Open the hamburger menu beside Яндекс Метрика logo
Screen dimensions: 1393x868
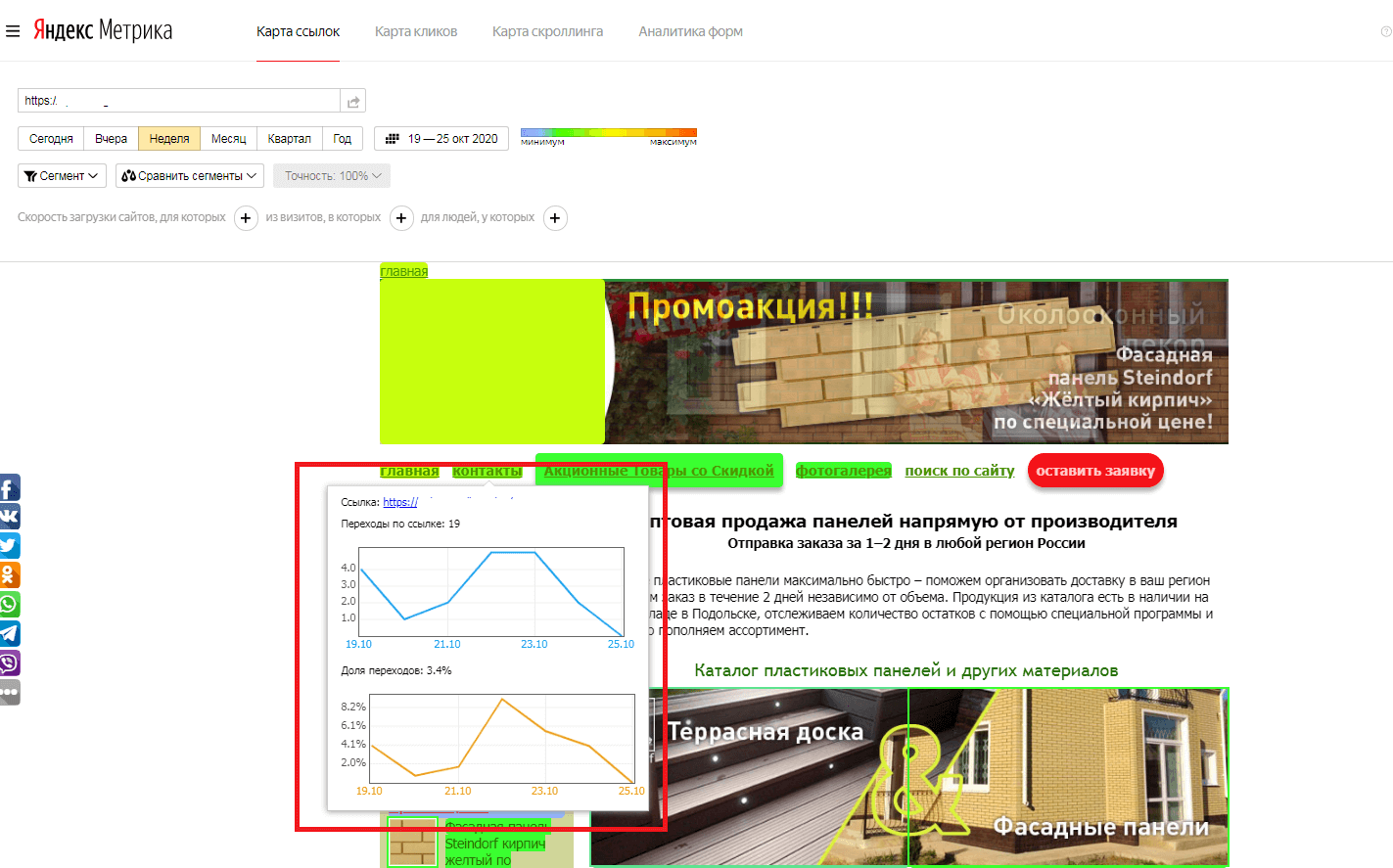click(13, 29)
